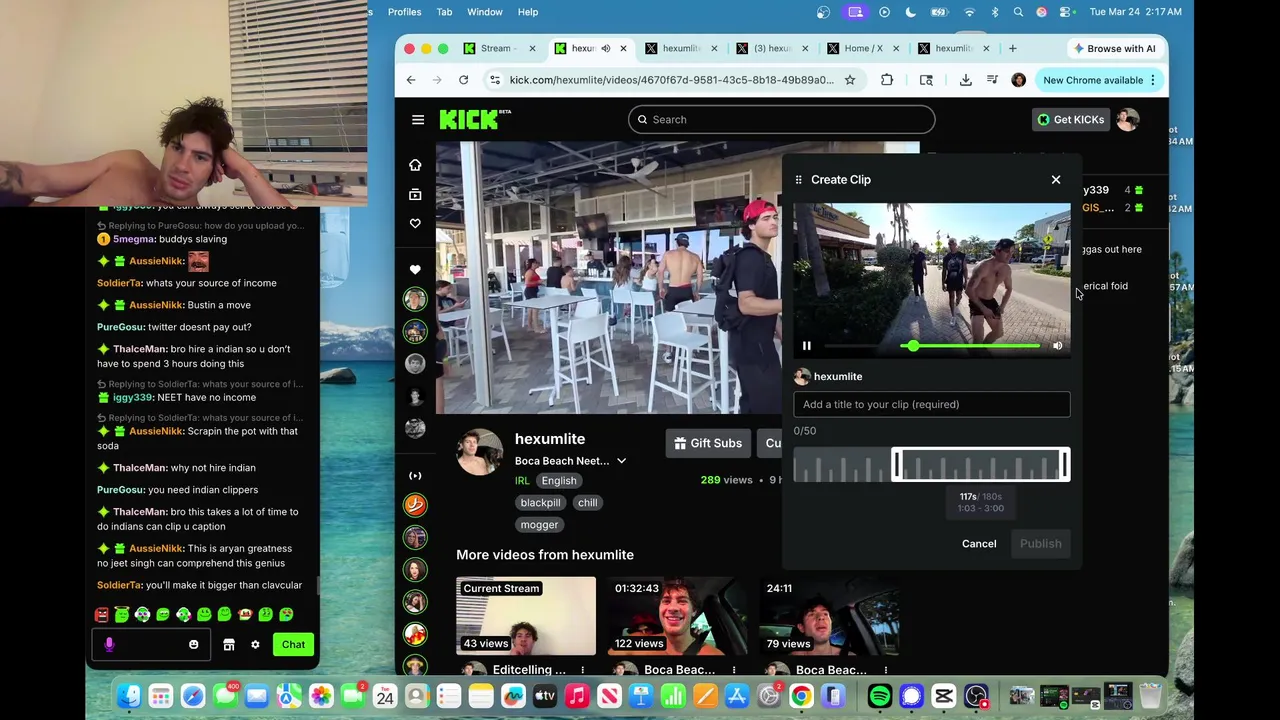Viewport: 1280px width, 720px height.
Task: Click the Get KICKs button
Action: pyautogui.click(x=1070, y=119)
